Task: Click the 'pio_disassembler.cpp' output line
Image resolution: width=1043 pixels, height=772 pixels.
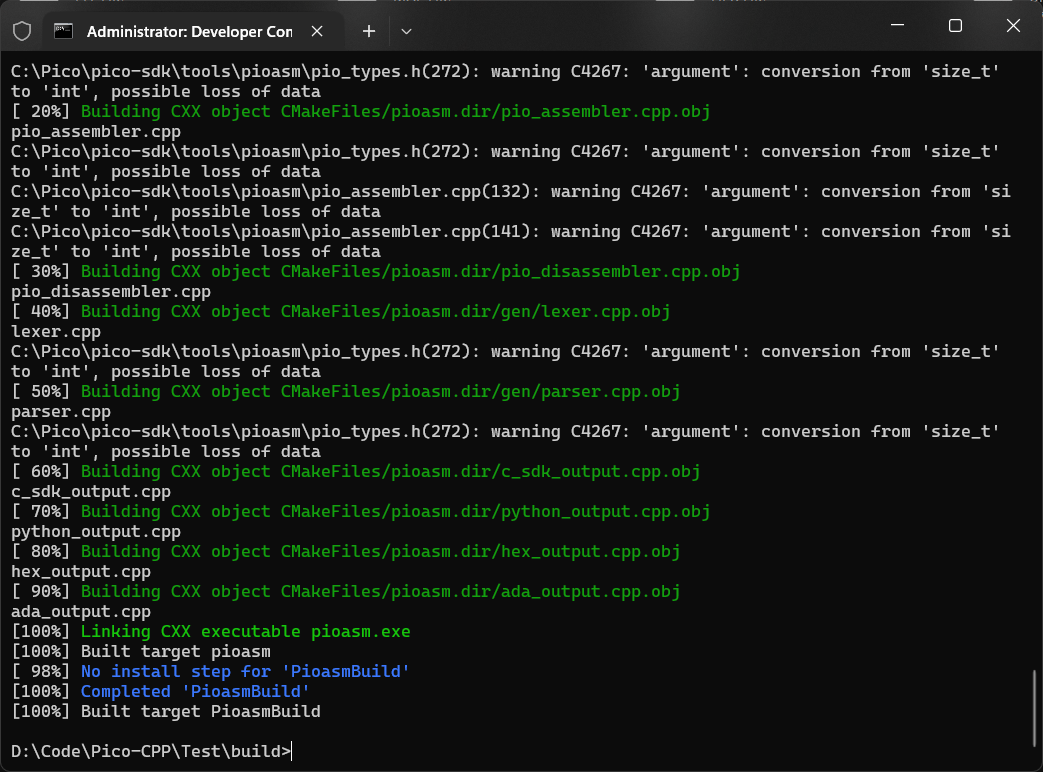Action: [x=111, y=292]
